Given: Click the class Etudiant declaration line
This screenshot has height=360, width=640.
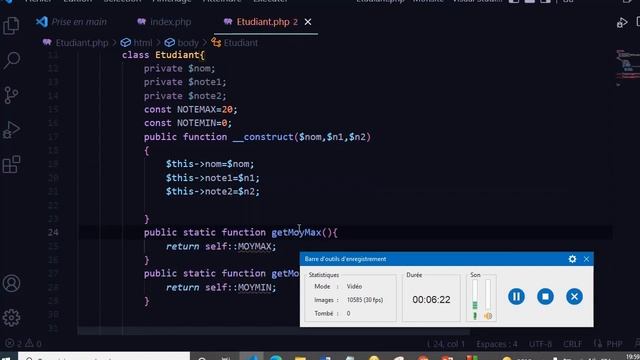Looking at the screenshot, I should [163, 55].
